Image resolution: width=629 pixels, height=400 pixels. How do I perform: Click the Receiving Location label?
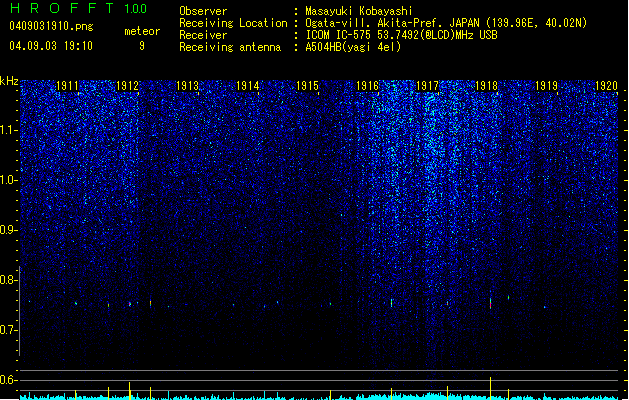click(x=233, y=23)
